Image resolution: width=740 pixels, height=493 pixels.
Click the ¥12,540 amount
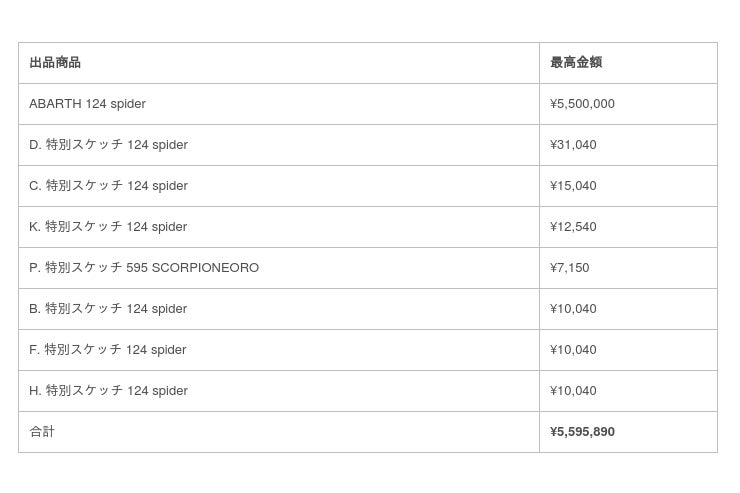tap(573, 227)
